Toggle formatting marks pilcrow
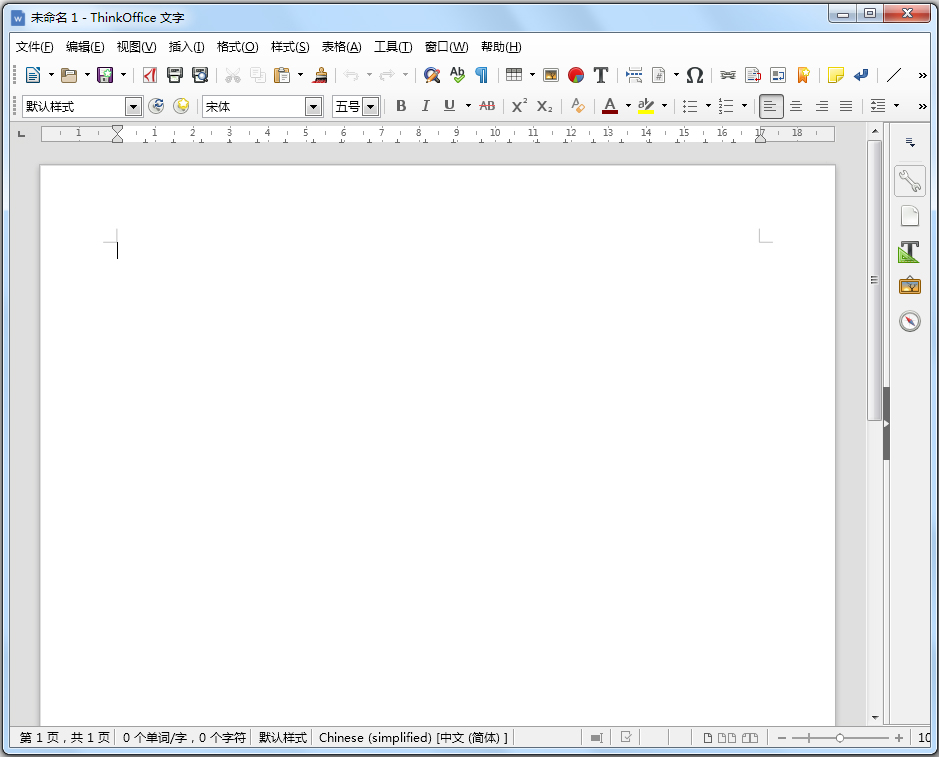This screenshot has width=939, height=757. tap(481, 75)
